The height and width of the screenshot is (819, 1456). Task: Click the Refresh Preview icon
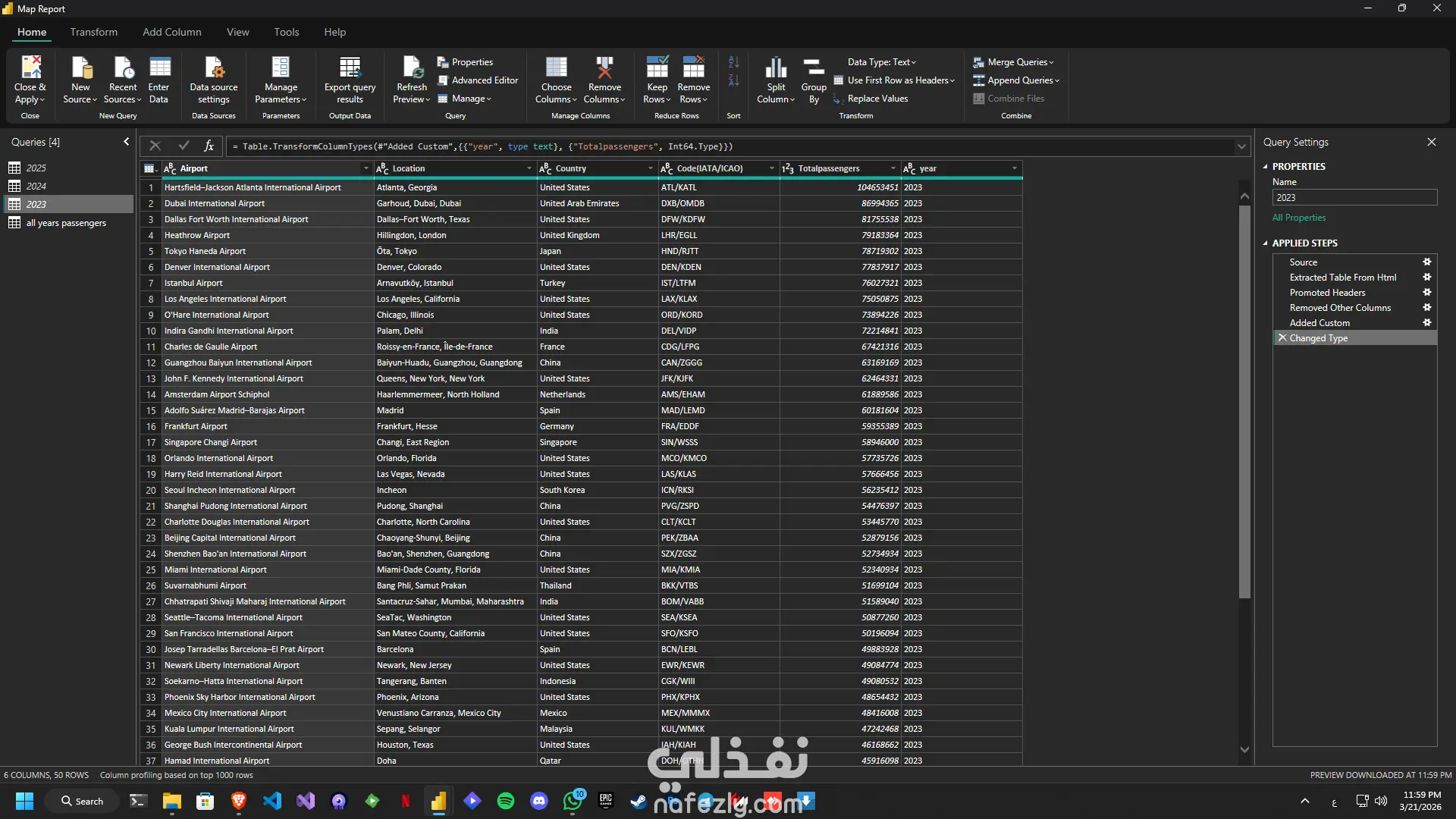[x=412, y=68]
